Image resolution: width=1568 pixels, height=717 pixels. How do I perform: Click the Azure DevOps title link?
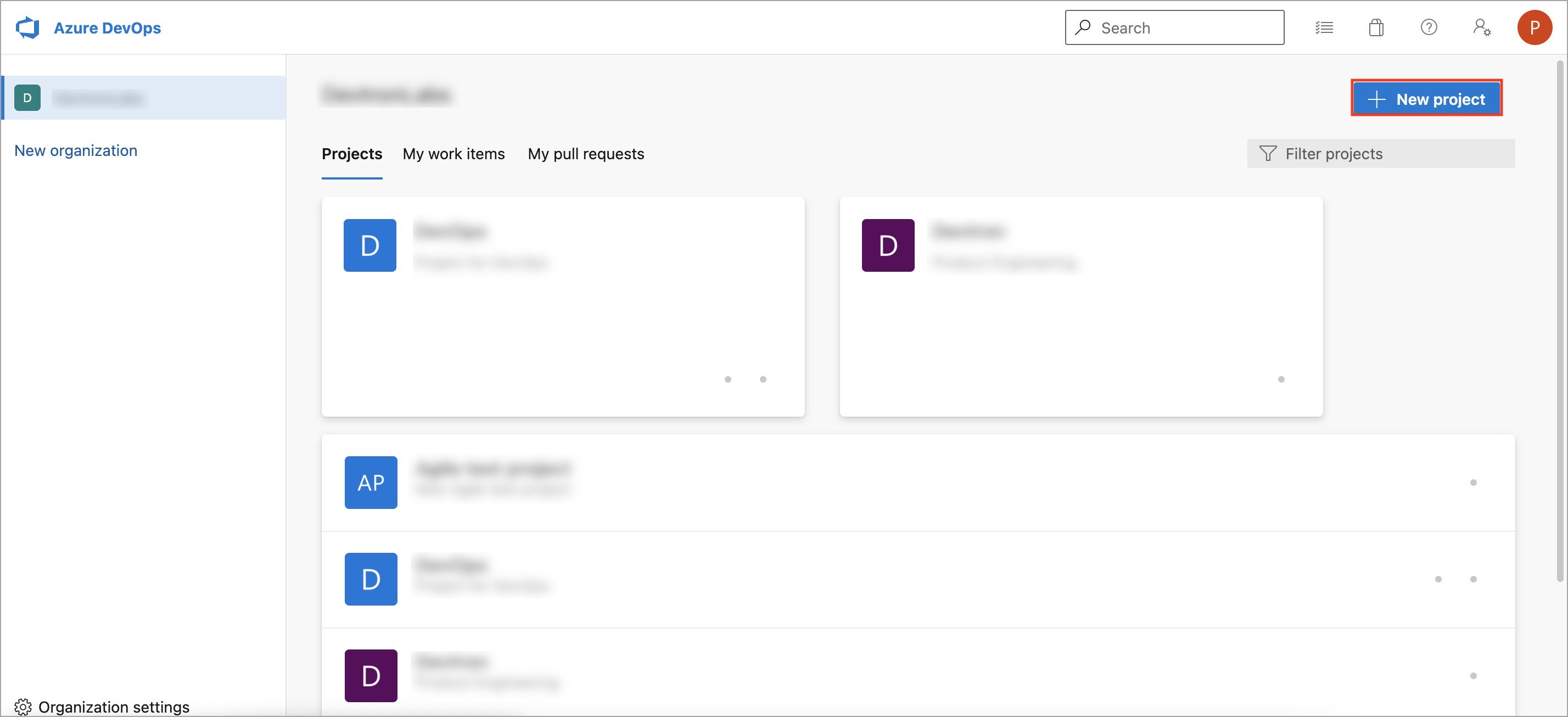click(x=107, y=28)
